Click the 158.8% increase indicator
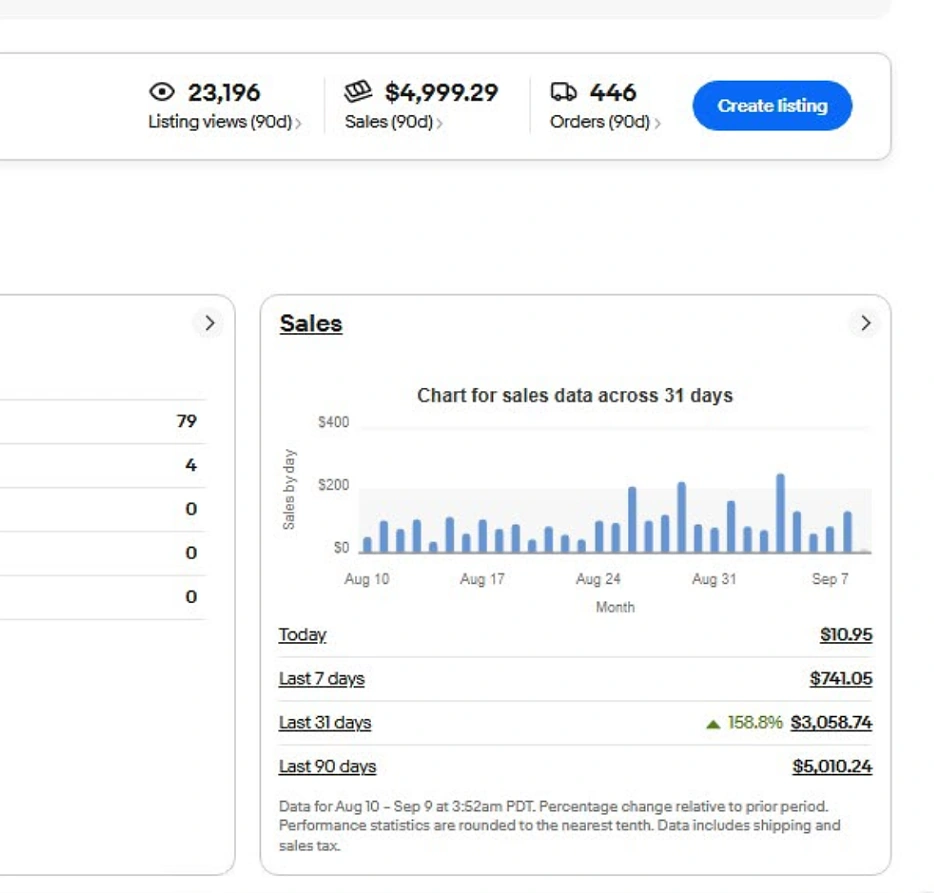 point(755,723)
